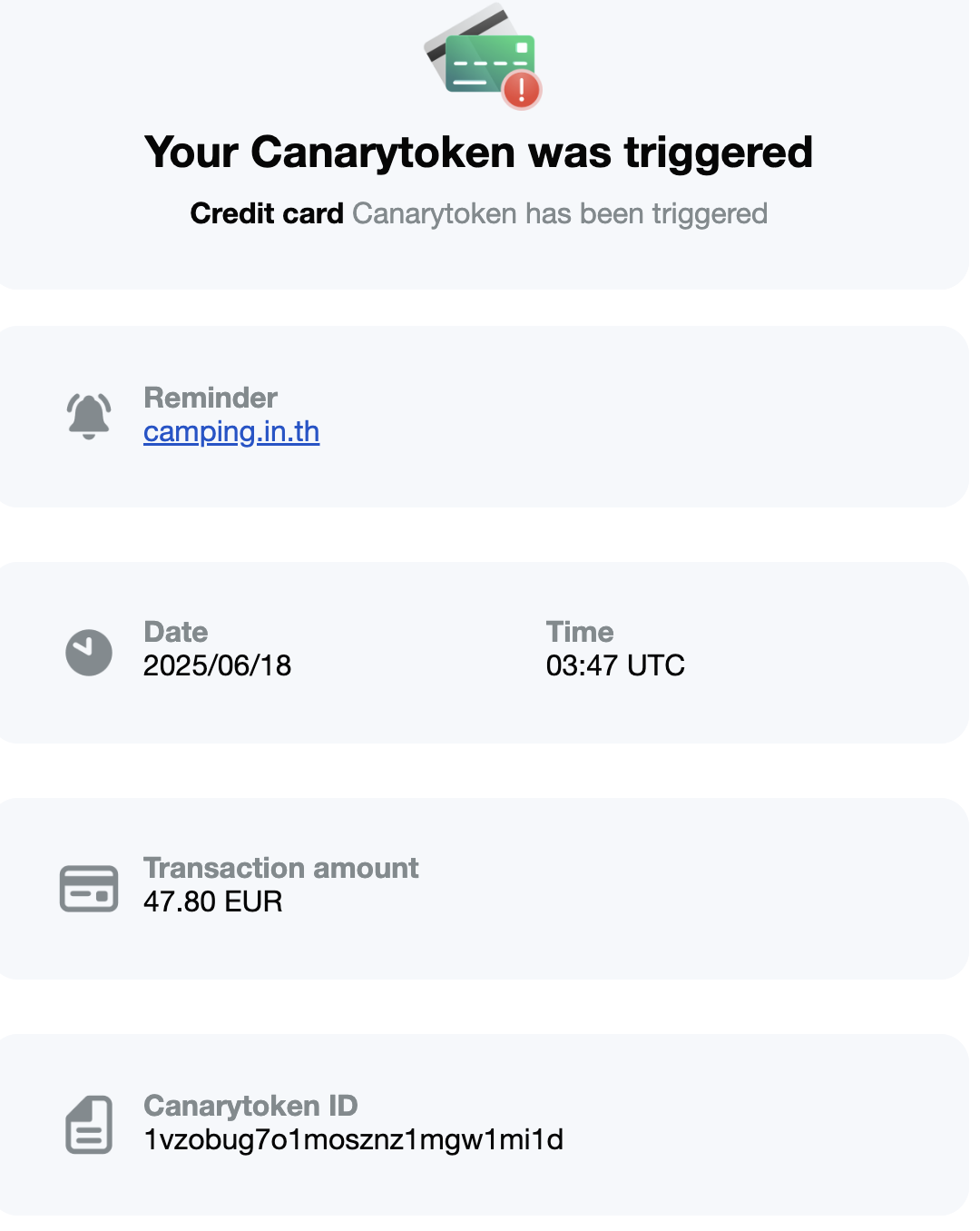Image resolution: width=980 pixels, height=1231 pixels.
Task: Open the camping.in.th link
Action: pyautogui.click(x=231, y=432)
